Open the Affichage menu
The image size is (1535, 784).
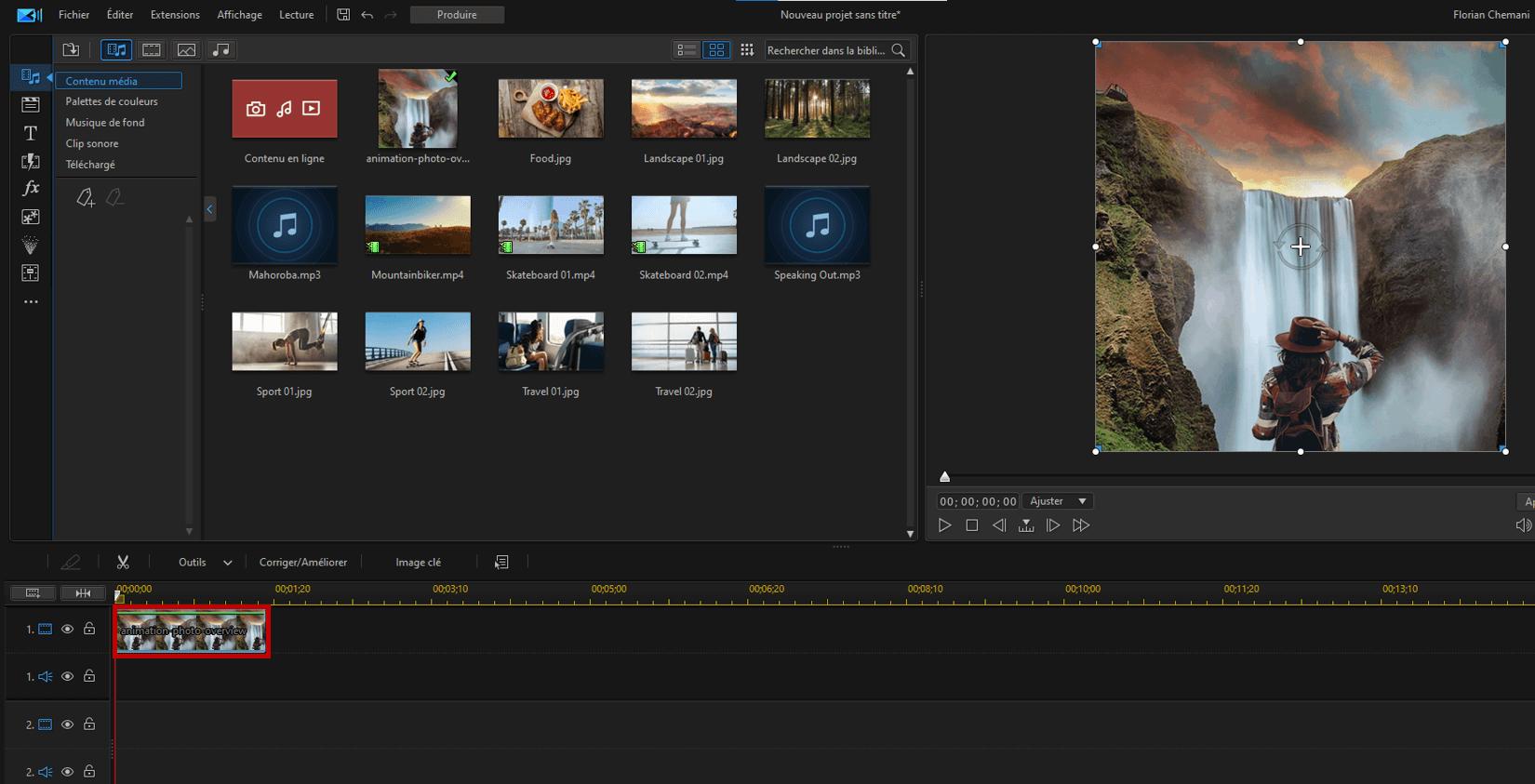click(239, 15)
